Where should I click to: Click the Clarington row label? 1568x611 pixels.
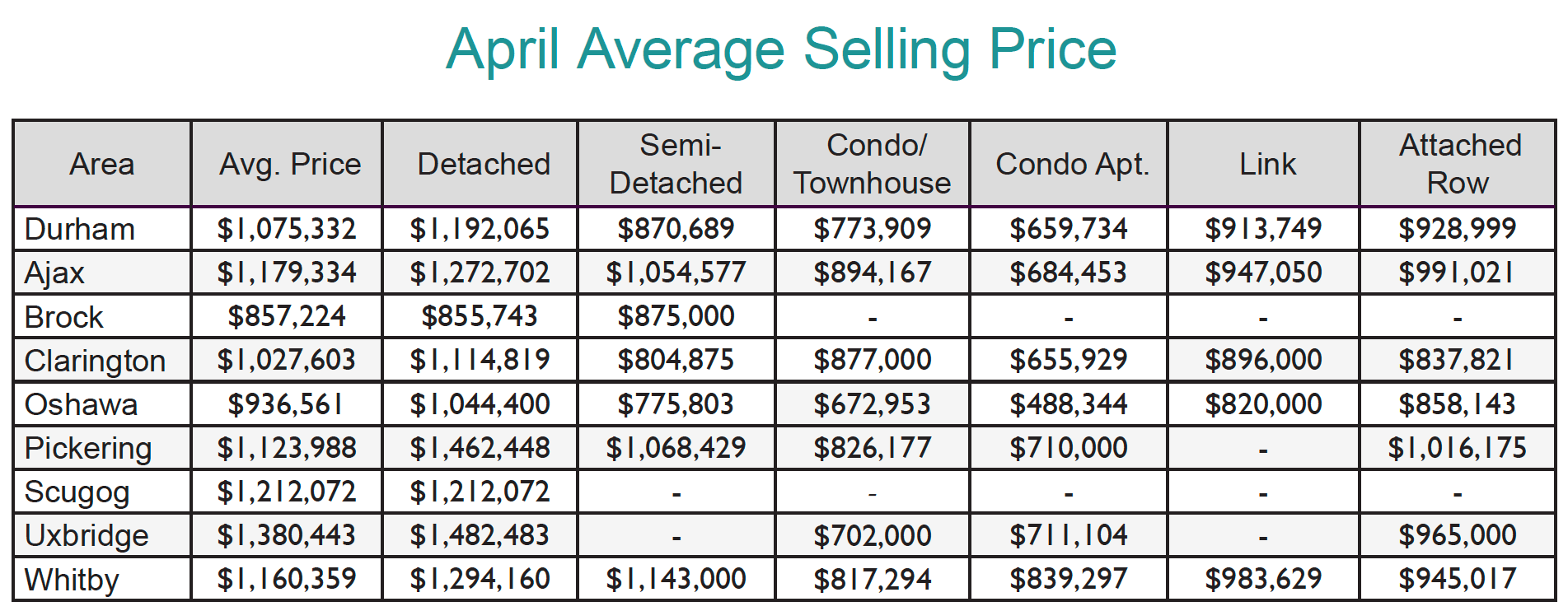point(95,361)
